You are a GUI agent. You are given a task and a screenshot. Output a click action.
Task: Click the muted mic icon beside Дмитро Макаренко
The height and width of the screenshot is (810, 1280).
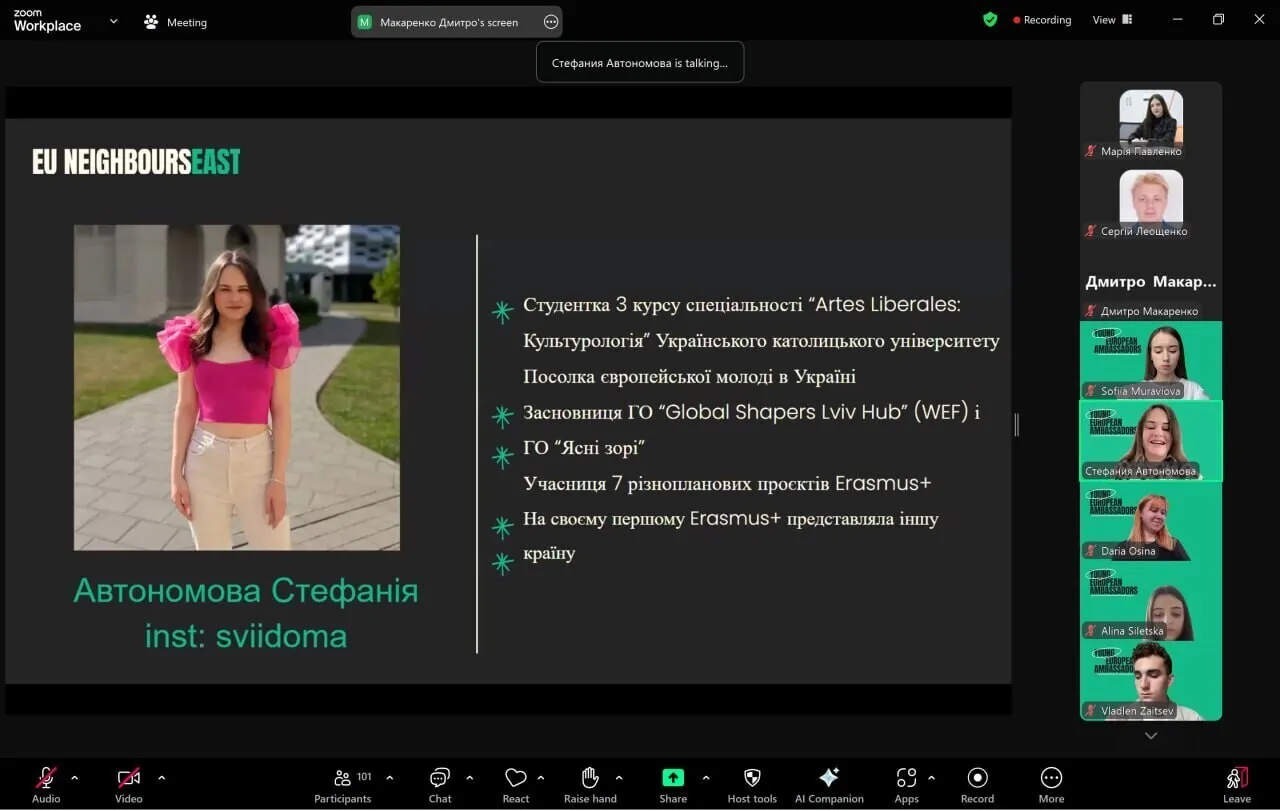coord(1091,311)
